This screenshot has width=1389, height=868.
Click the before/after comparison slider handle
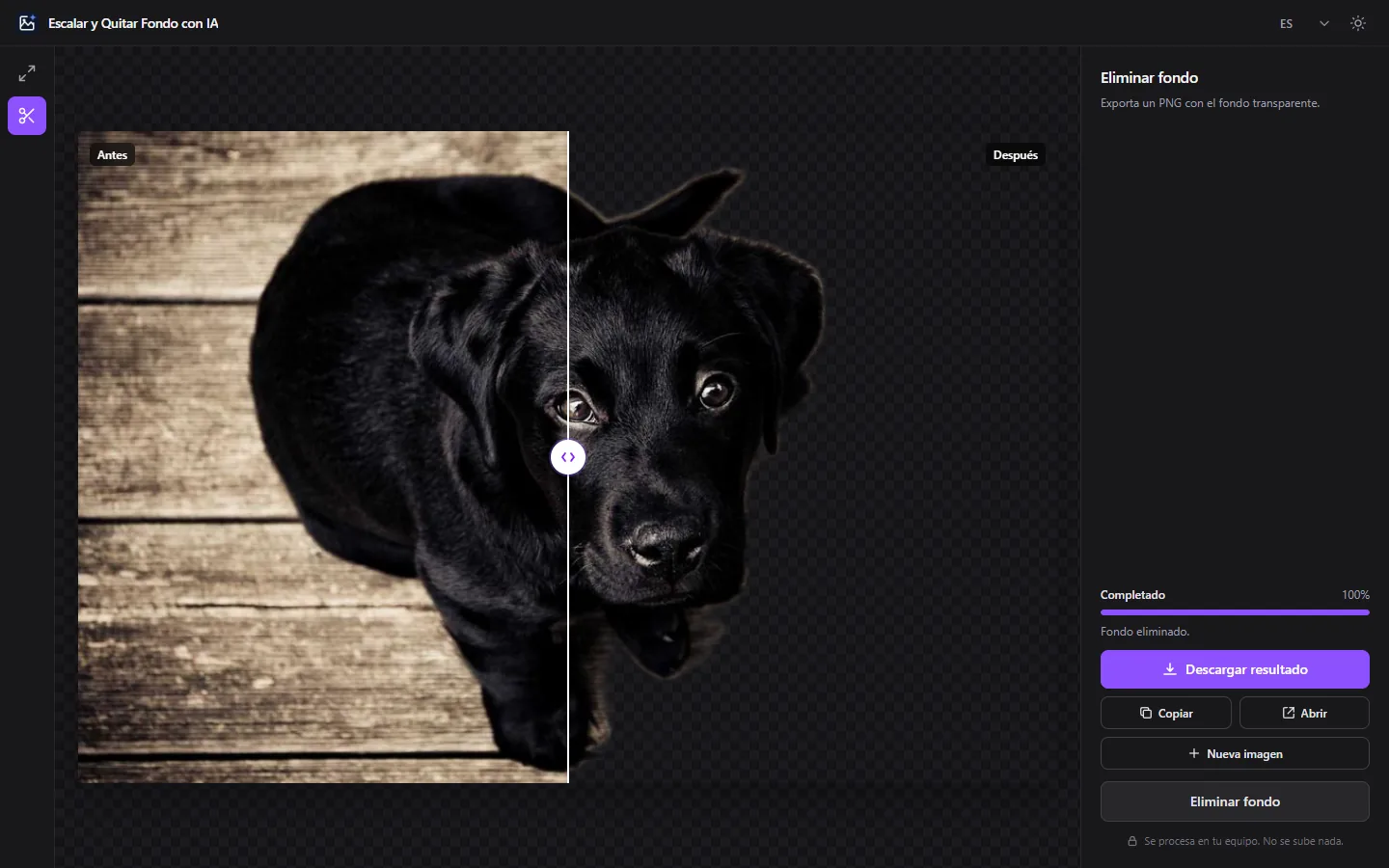click(x=568, y=457)
